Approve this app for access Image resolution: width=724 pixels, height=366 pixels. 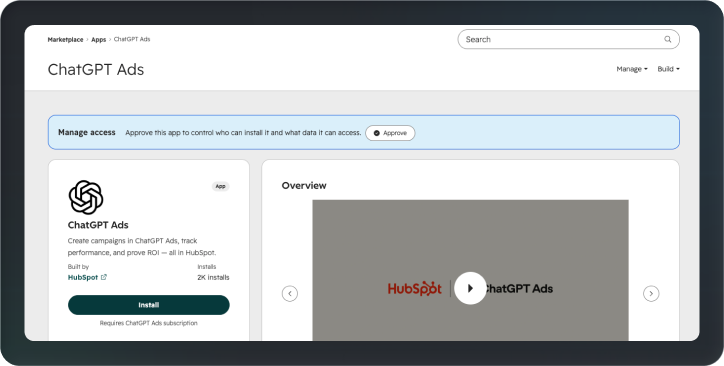[x=390, y=133]
